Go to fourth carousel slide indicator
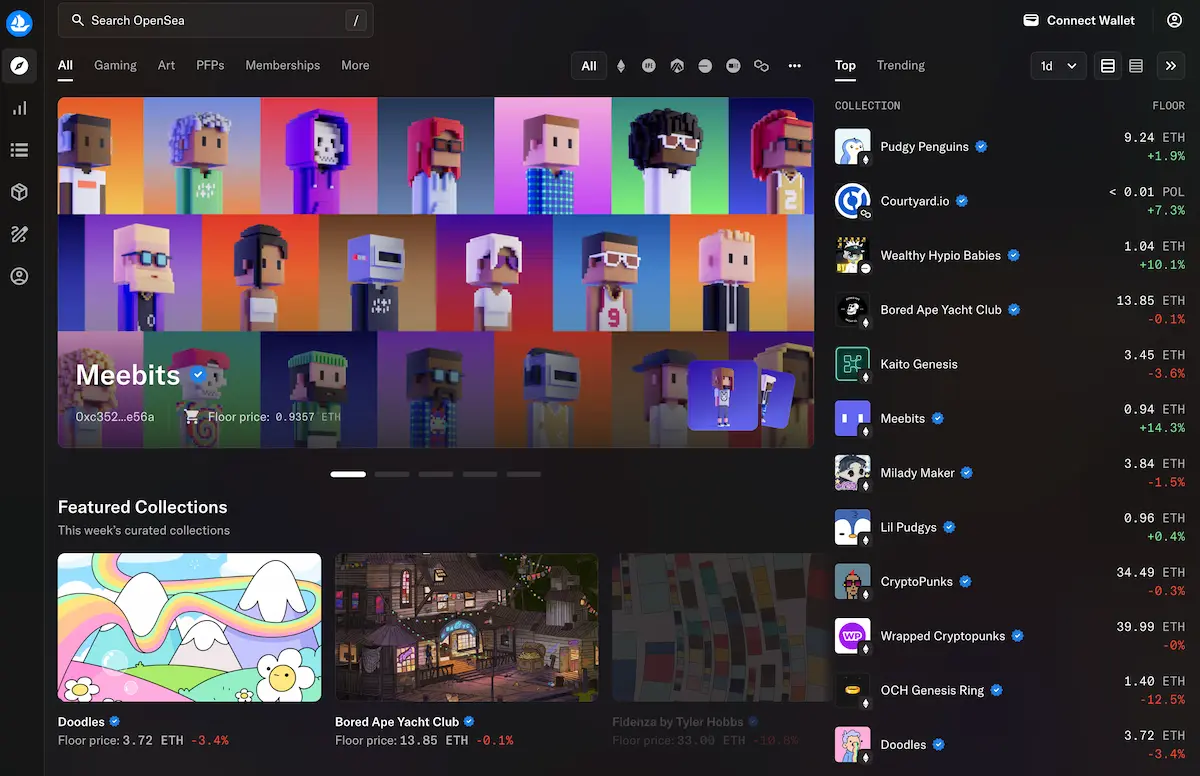This screenshot has height=776, width=1200. pyautogui.click(x=480, y=474)
